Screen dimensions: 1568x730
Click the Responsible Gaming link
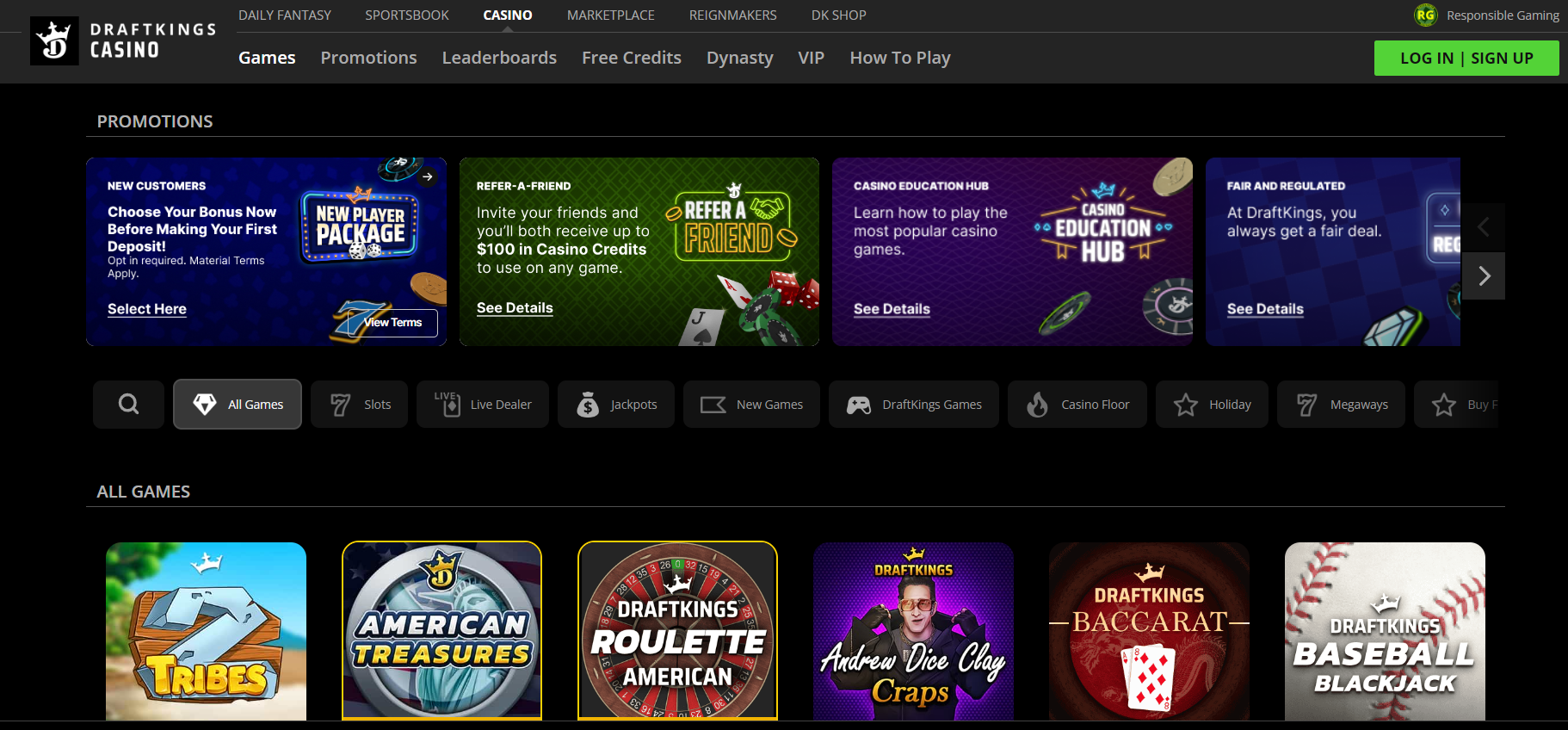(x=1503, y=15)
